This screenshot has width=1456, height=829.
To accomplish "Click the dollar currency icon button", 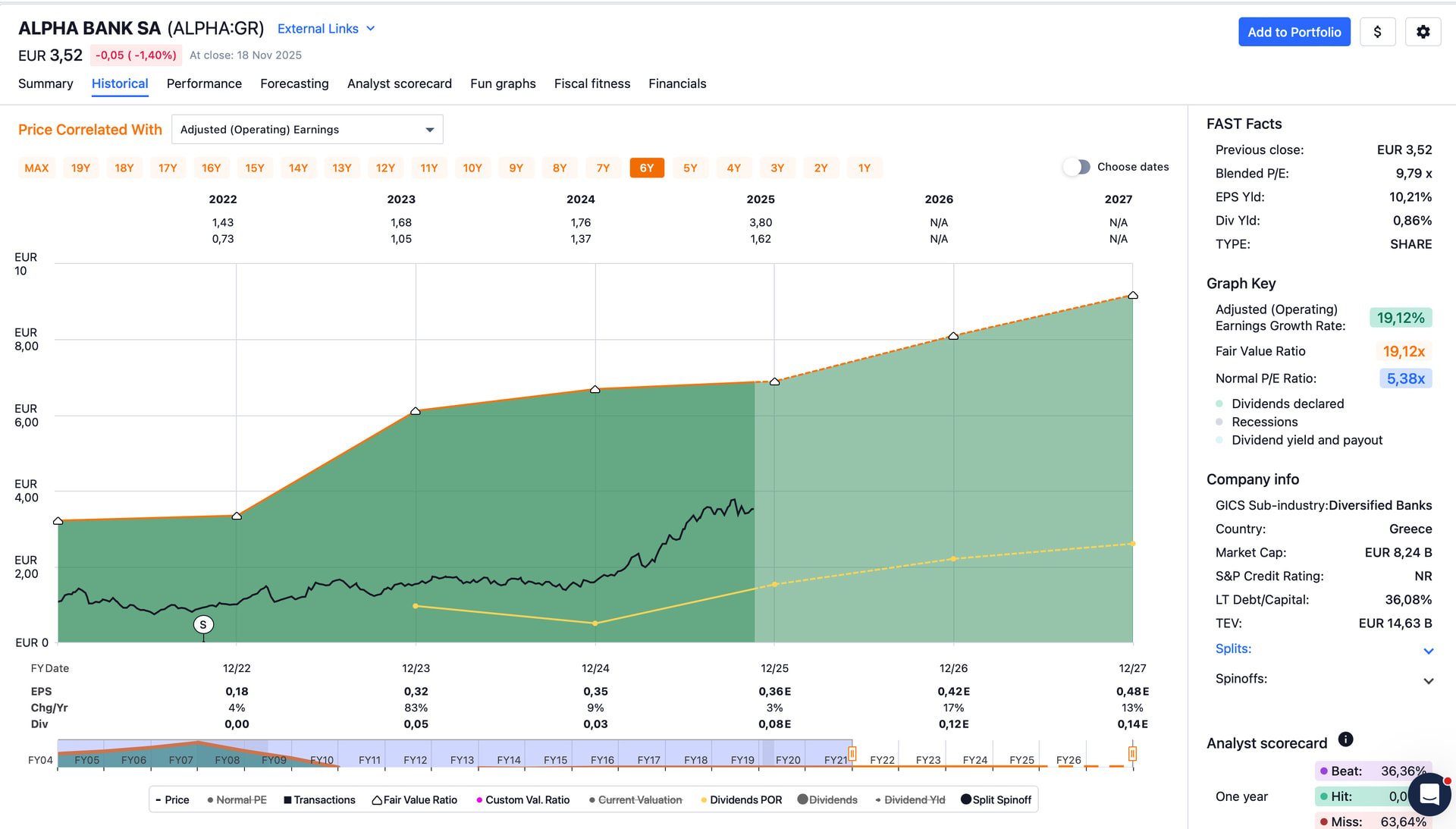I will [1377, 32].
